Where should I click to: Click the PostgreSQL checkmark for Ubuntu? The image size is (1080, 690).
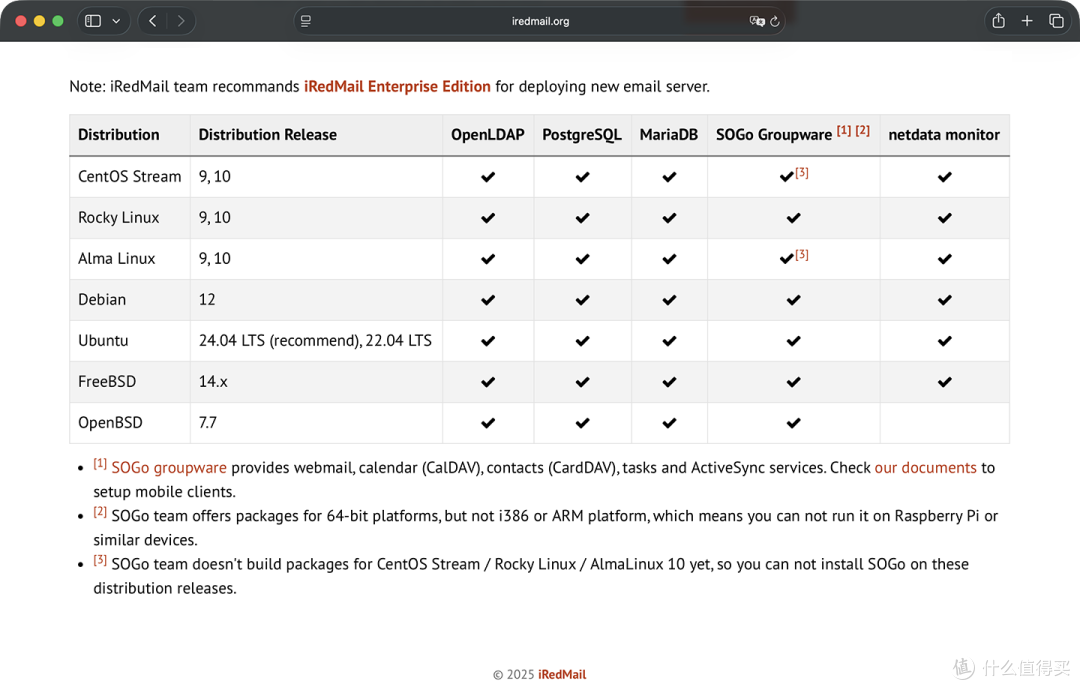pos(582,341)
